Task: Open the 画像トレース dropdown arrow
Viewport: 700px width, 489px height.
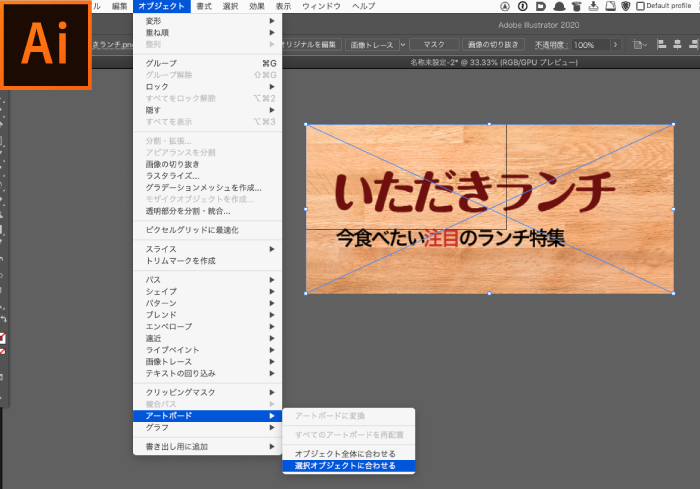Action: (402, 45)
